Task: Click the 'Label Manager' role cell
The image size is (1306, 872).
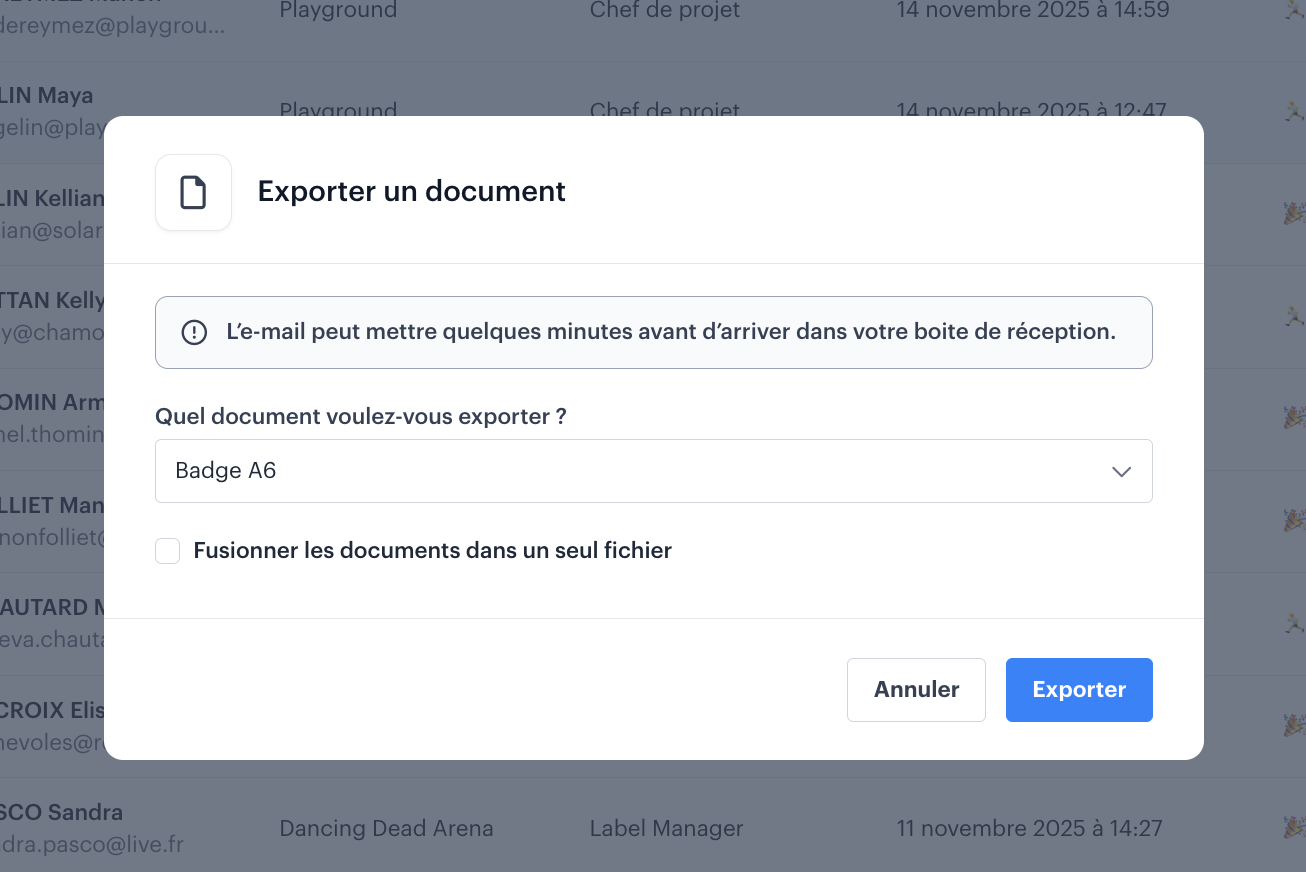Action: pyautogui.click(x=666, y=828)
